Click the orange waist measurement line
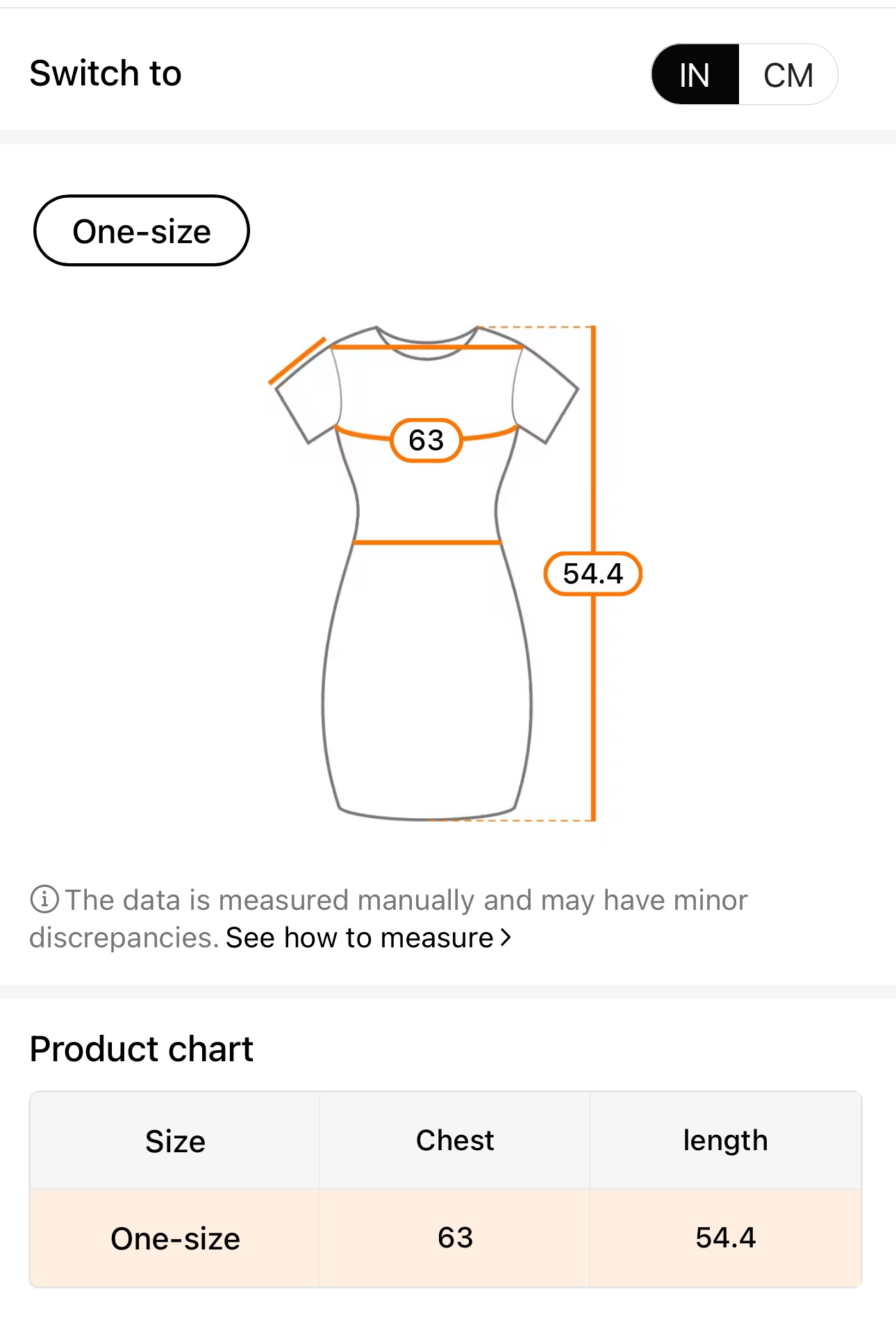Viewport: 896px width, 1321px height. point(426,542)
